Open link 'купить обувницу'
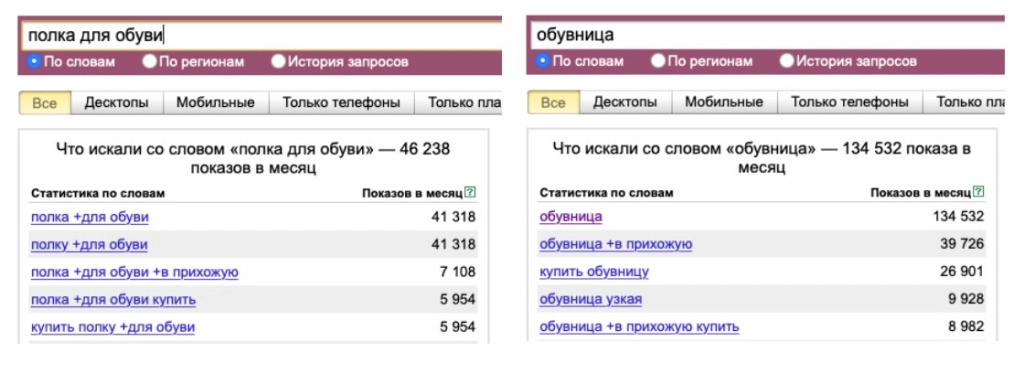This screenshot has height=384, width=1024. tap(594, 272)
